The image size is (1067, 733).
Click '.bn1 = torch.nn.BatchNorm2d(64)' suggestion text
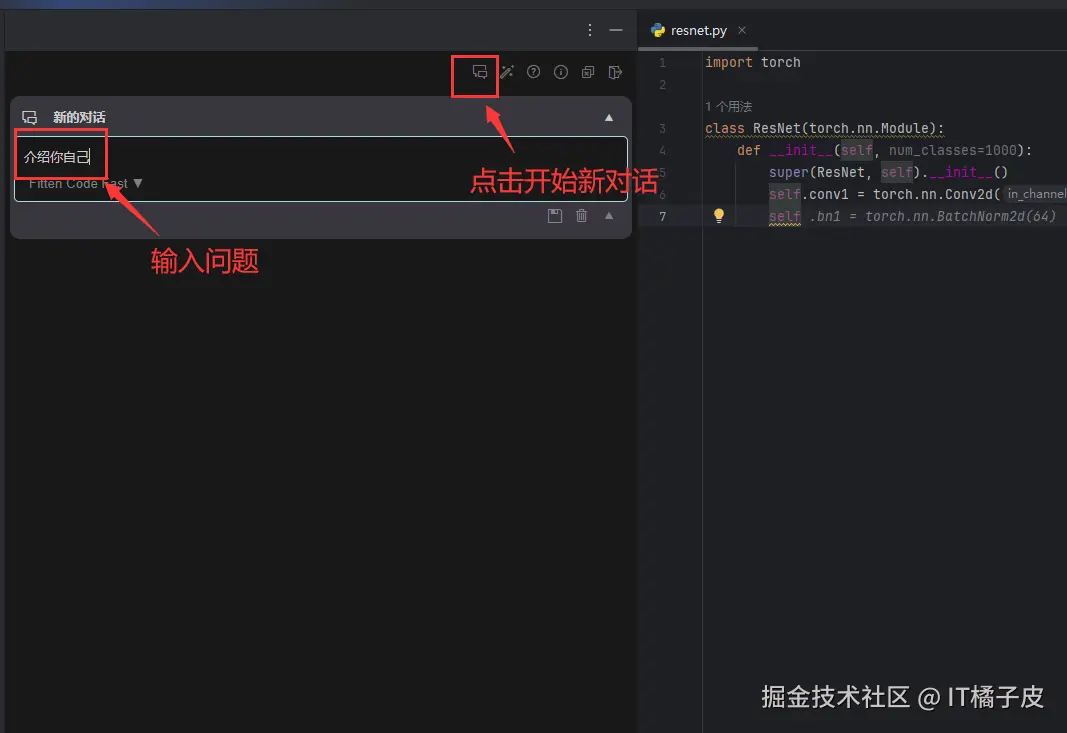tap(932, 216)
